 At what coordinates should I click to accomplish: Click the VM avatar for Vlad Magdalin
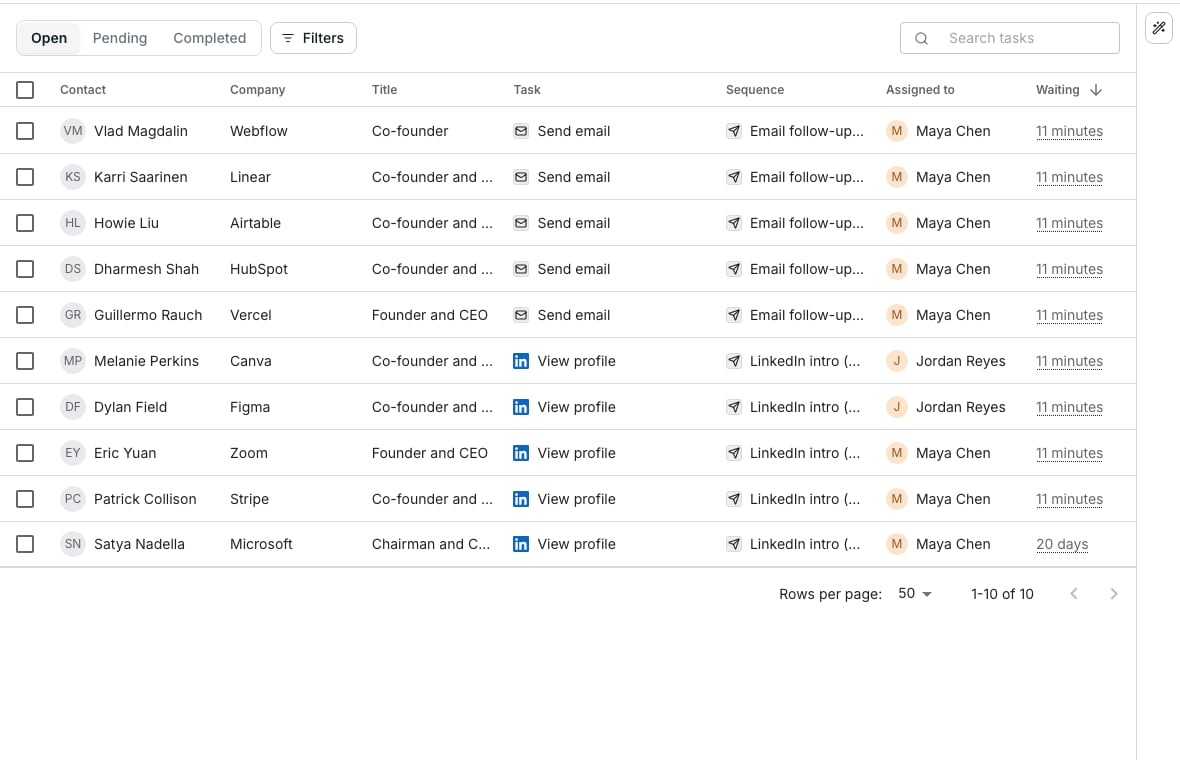click(73, 131)
